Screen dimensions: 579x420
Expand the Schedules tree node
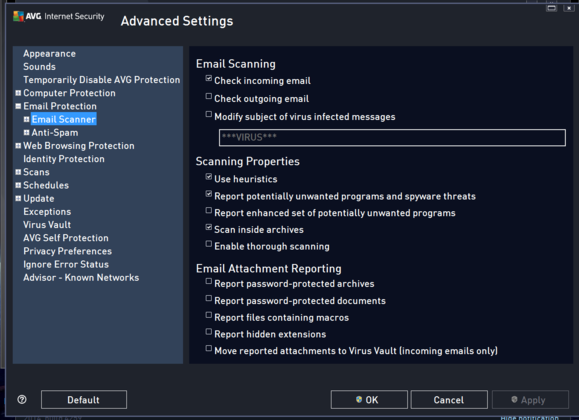point(18,185)
